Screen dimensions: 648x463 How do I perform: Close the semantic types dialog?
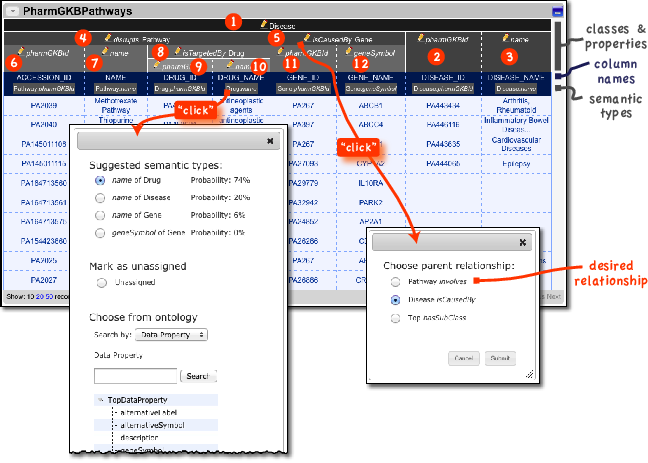click(x=270, y=141)
